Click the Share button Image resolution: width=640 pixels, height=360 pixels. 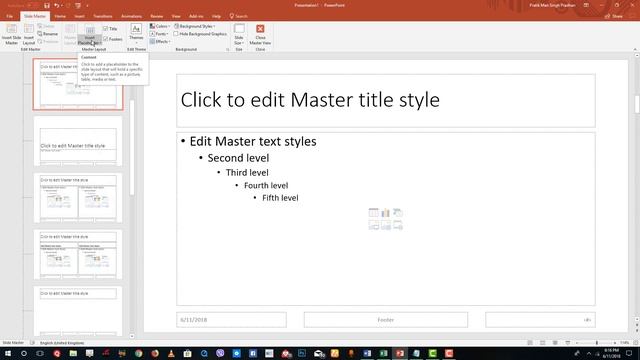pos(614,16)
